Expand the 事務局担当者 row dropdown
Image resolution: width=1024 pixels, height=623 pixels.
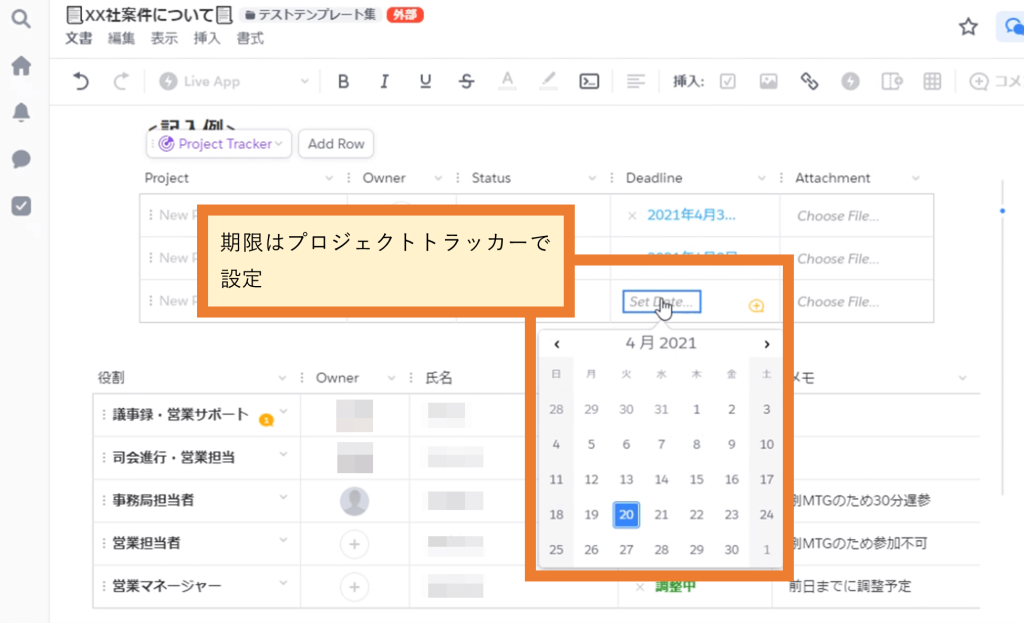(x=283, y=497)
